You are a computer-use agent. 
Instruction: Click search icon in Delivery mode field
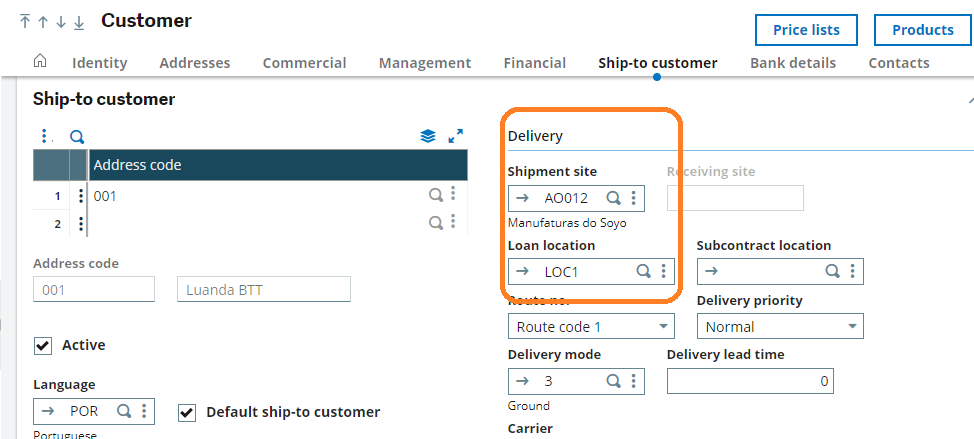(x=614, y=381)
